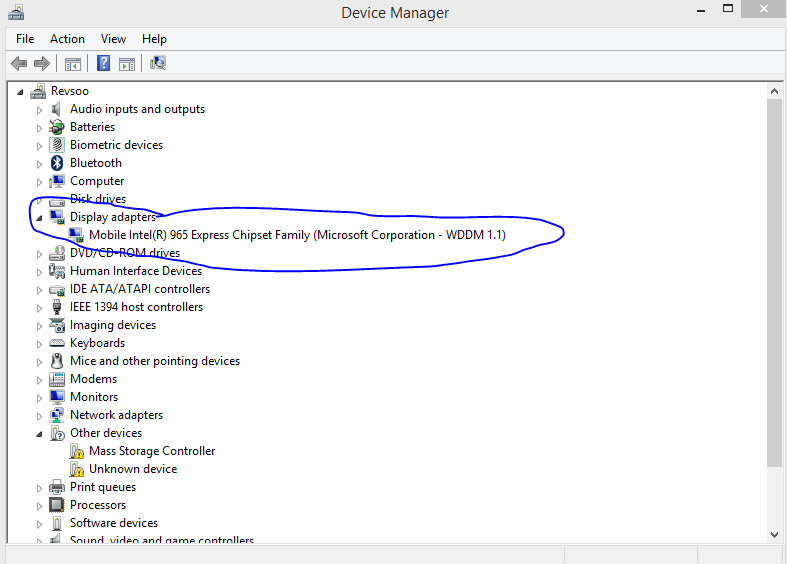The height and width of the screenshot is (564, 787).
Task: Click the vertical scrollbar thumb
Action: [x=774, y=283]
